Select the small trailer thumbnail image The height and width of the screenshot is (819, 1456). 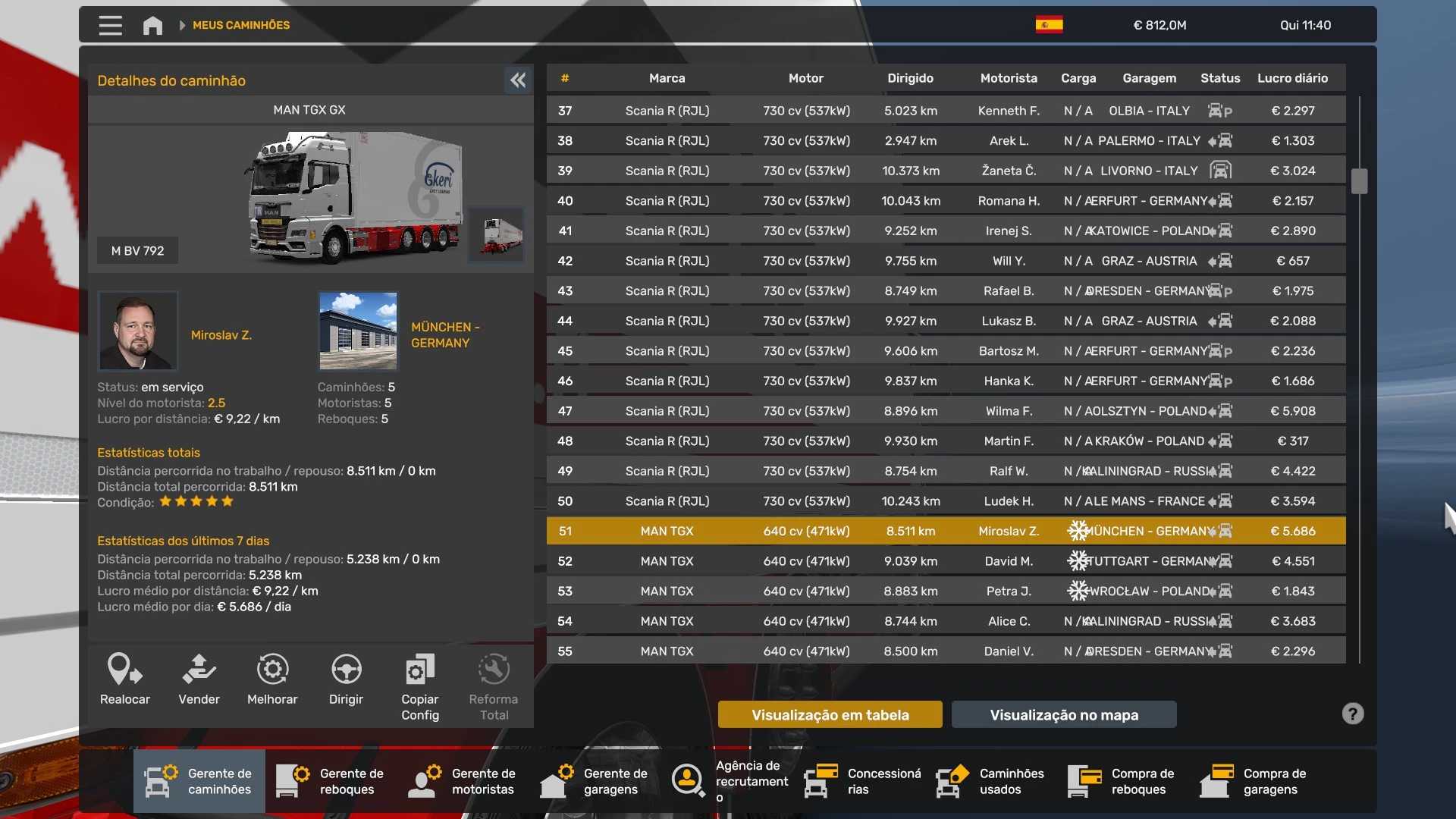point(496,234)
